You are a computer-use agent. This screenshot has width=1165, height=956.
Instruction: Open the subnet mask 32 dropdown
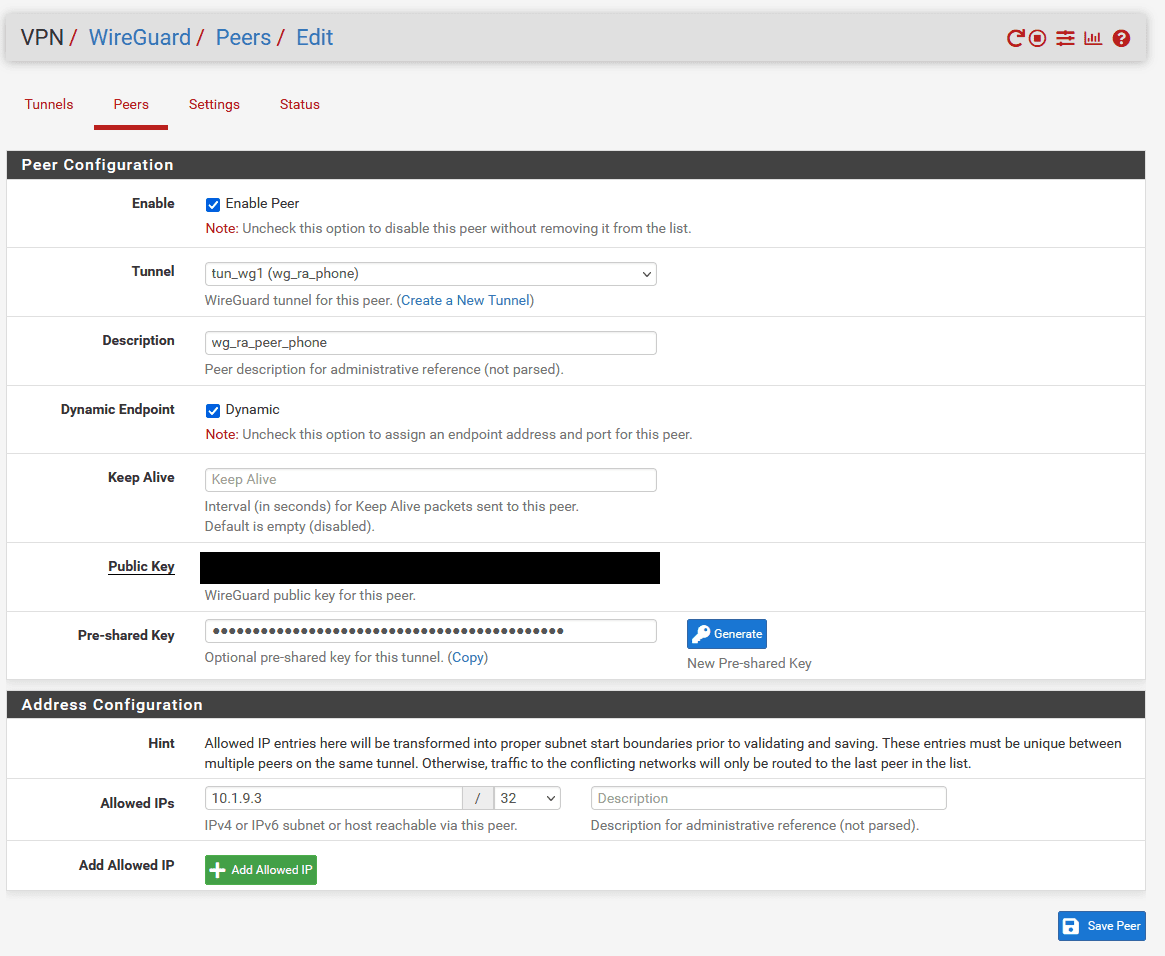527,799
